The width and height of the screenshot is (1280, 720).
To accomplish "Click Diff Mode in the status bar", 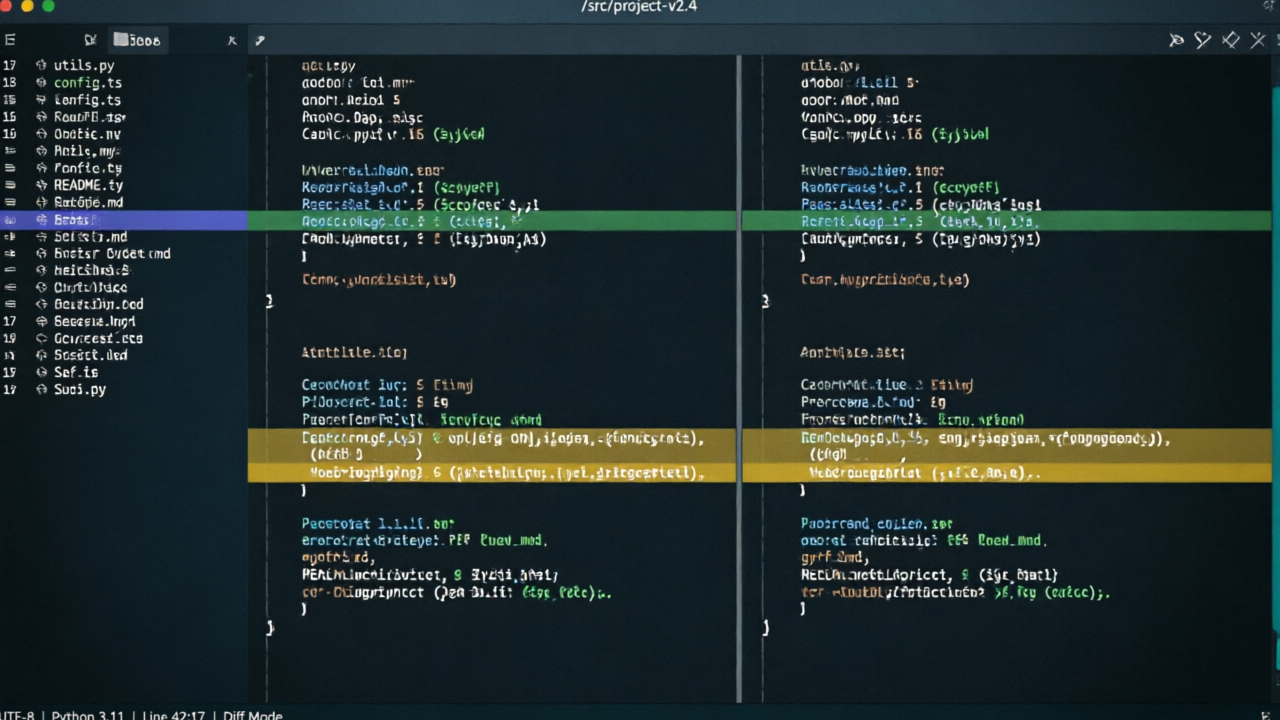I will coord(253,715).
